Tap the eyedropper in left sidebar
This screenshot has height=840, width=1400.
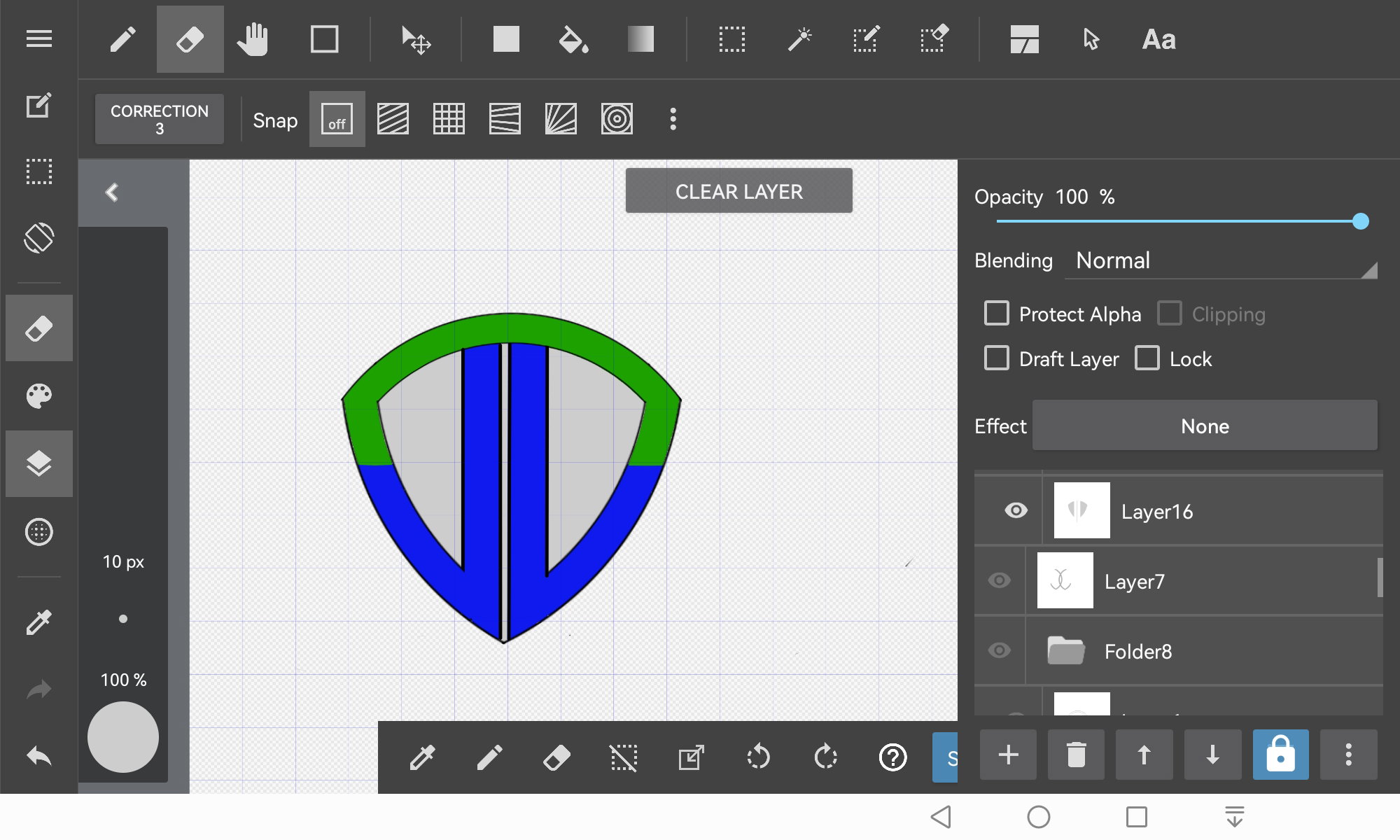(39, 622)
